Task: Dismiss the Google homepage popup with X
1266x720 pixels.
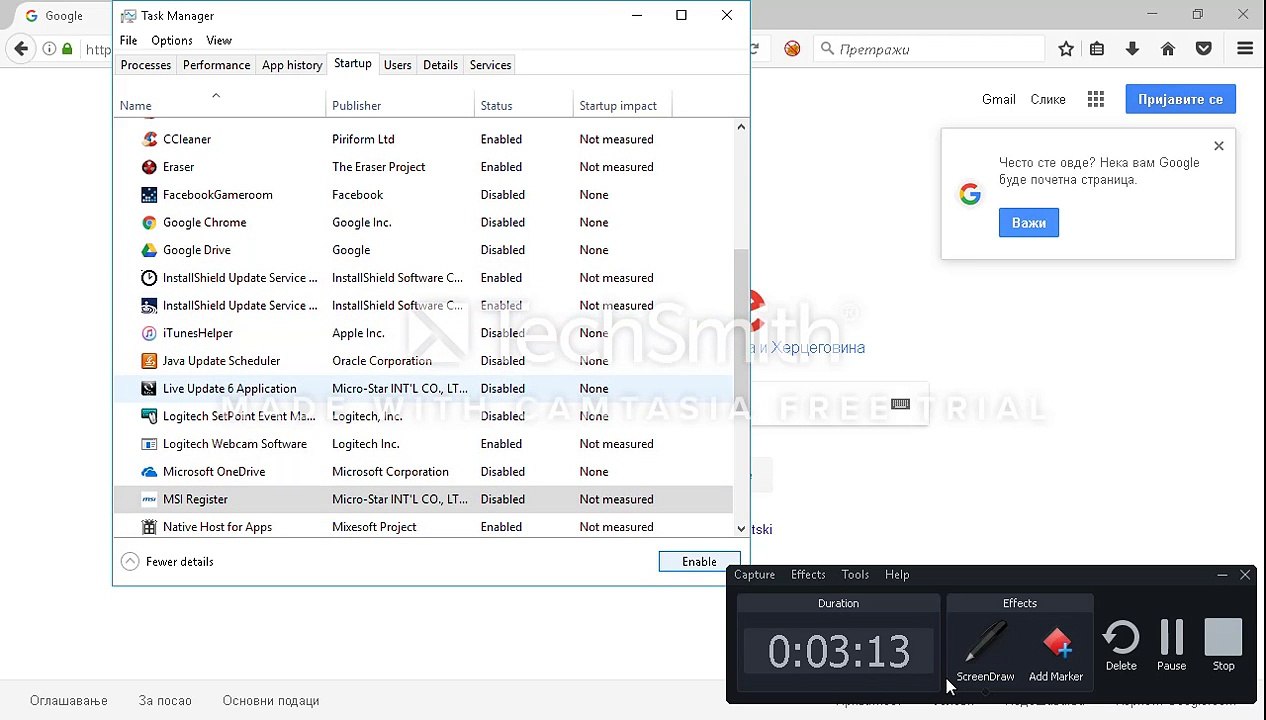Action: (1219, 146)
